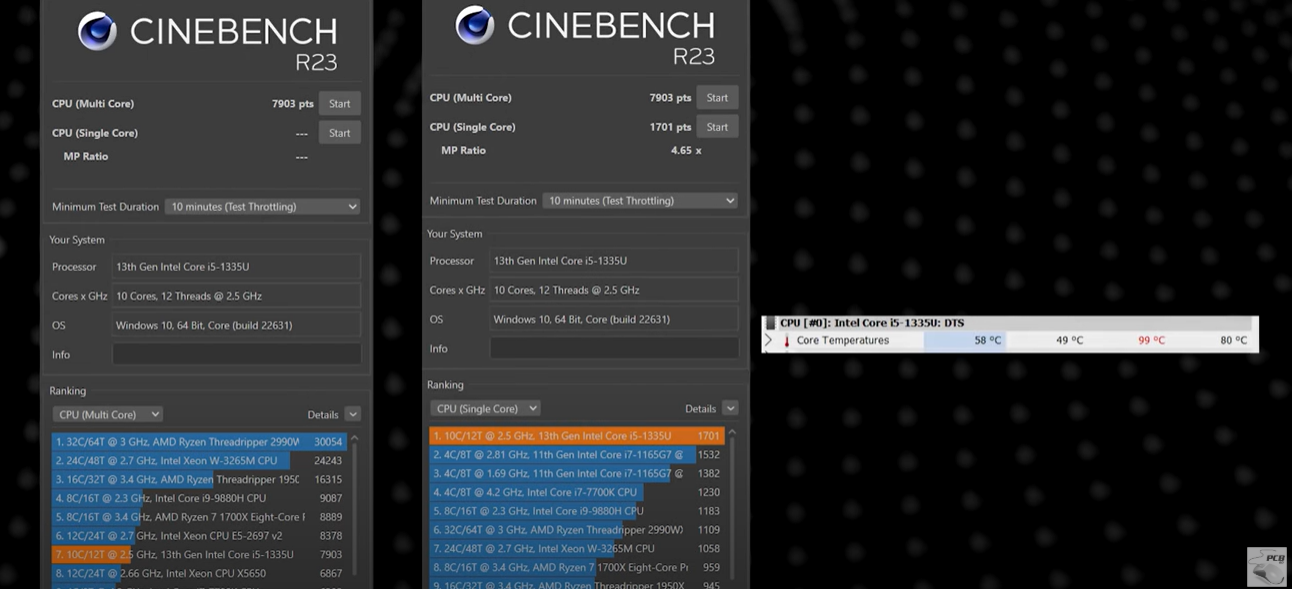Click the Cores x GHz field in left window

click(x=236, y=296)
